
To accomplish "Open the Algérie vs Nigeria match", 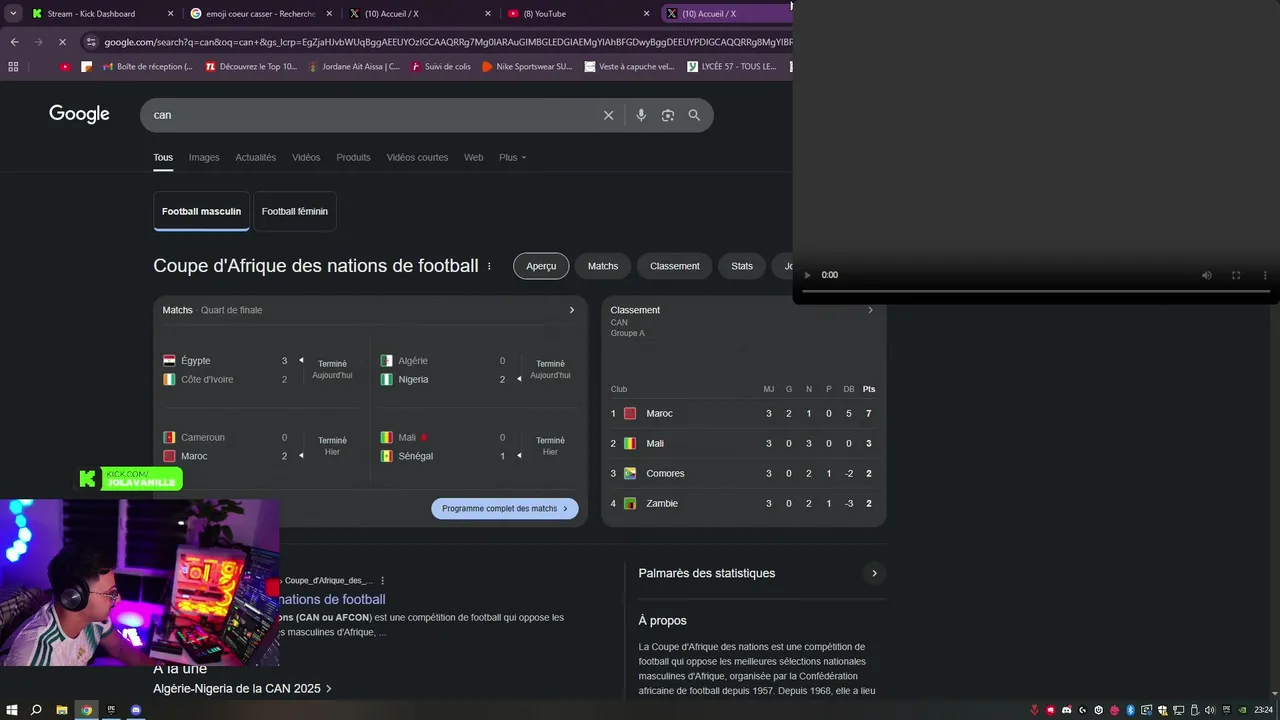I will pyautogui.click(x=478, y=370).
